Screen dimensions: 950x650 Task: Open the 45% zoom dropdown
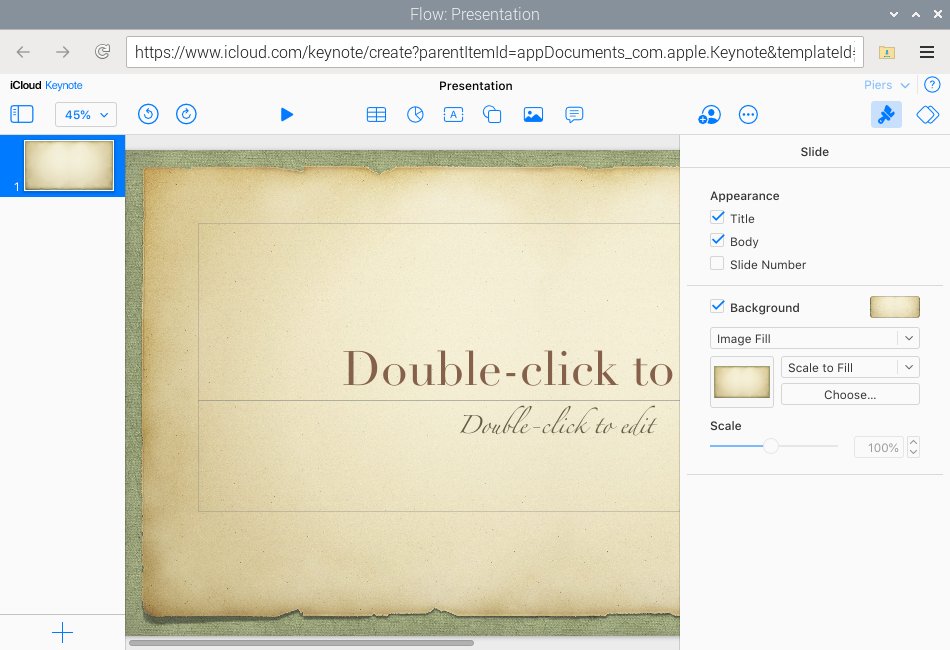point(86,114)
